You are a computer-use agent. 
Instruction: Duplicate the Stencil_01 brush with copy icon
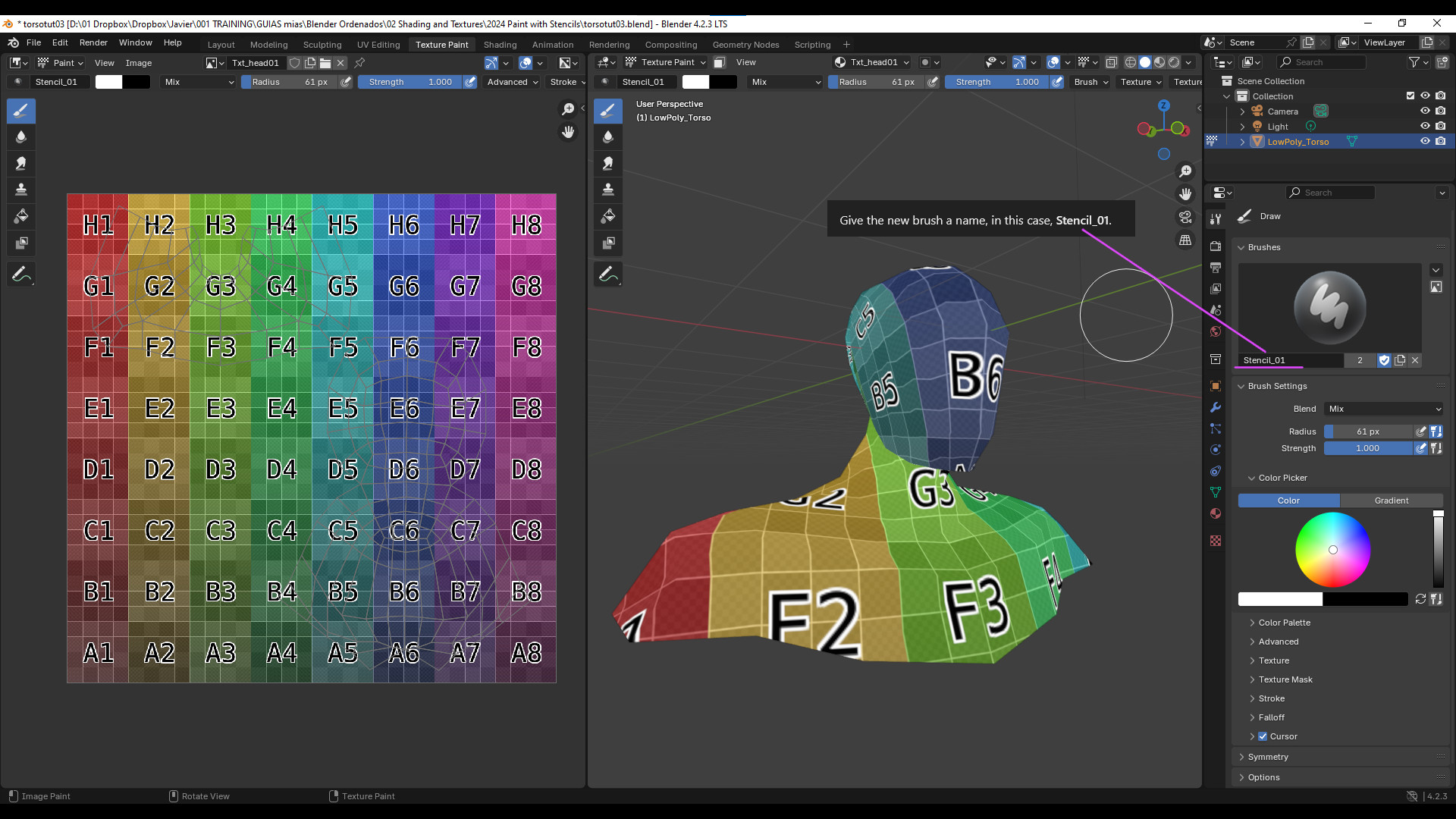[1400, 360]
